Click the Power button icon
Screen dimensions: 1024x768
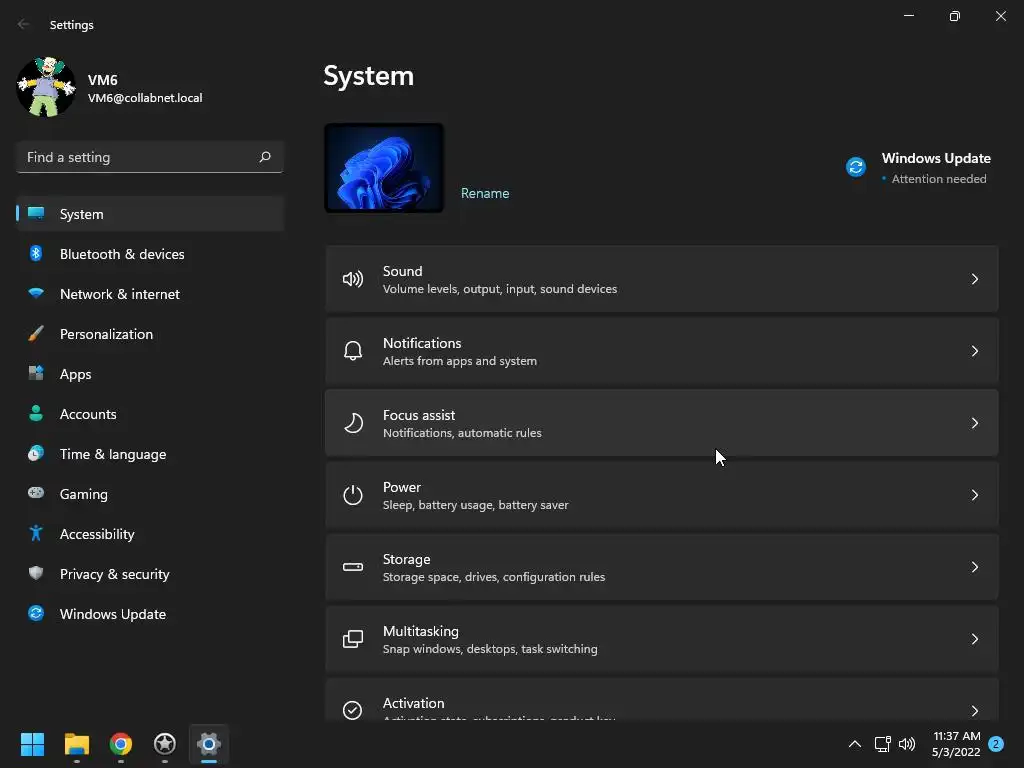pos(353,495)
